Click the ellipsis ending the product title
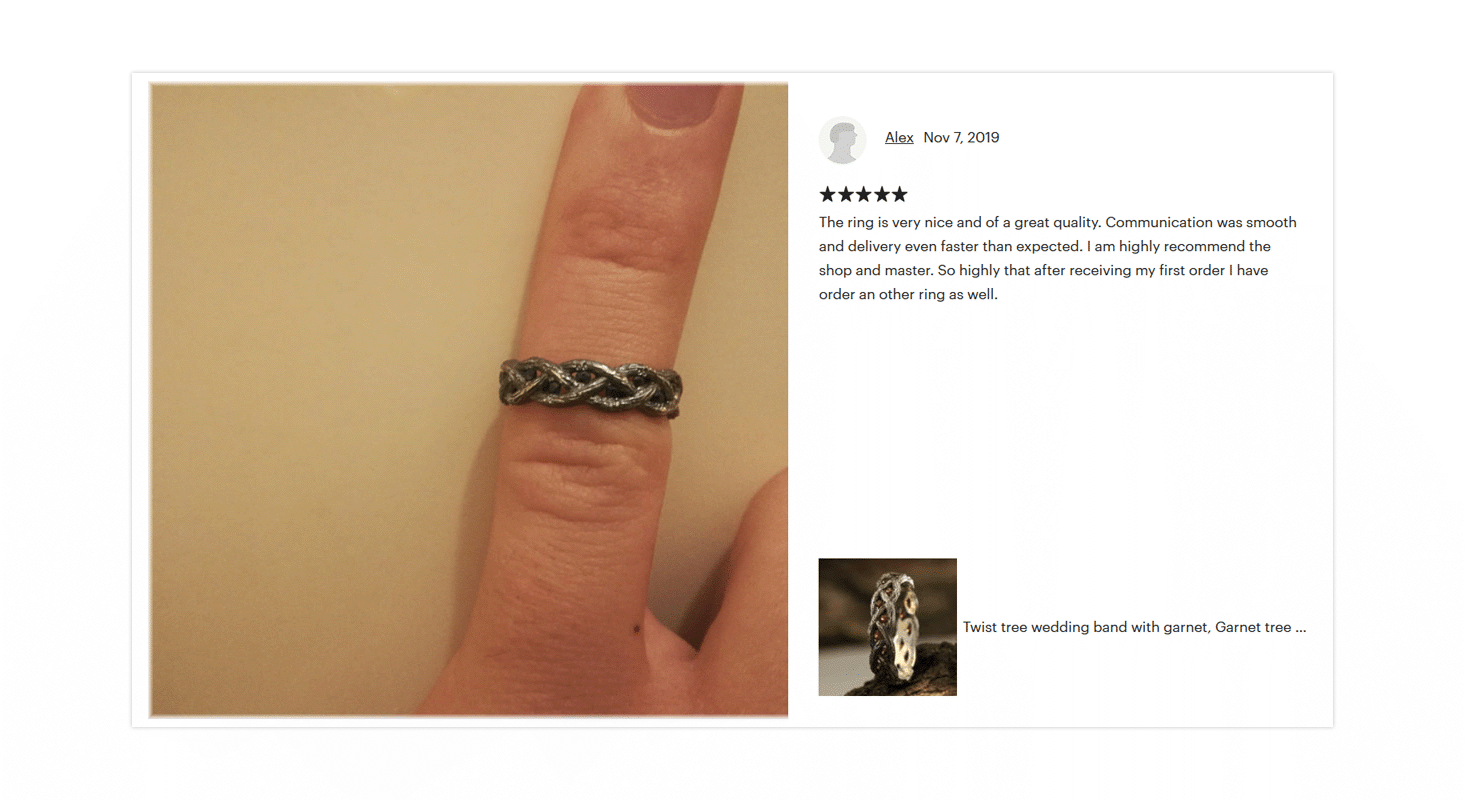The image size is (1466, 800). click(x=1301, y=629)
